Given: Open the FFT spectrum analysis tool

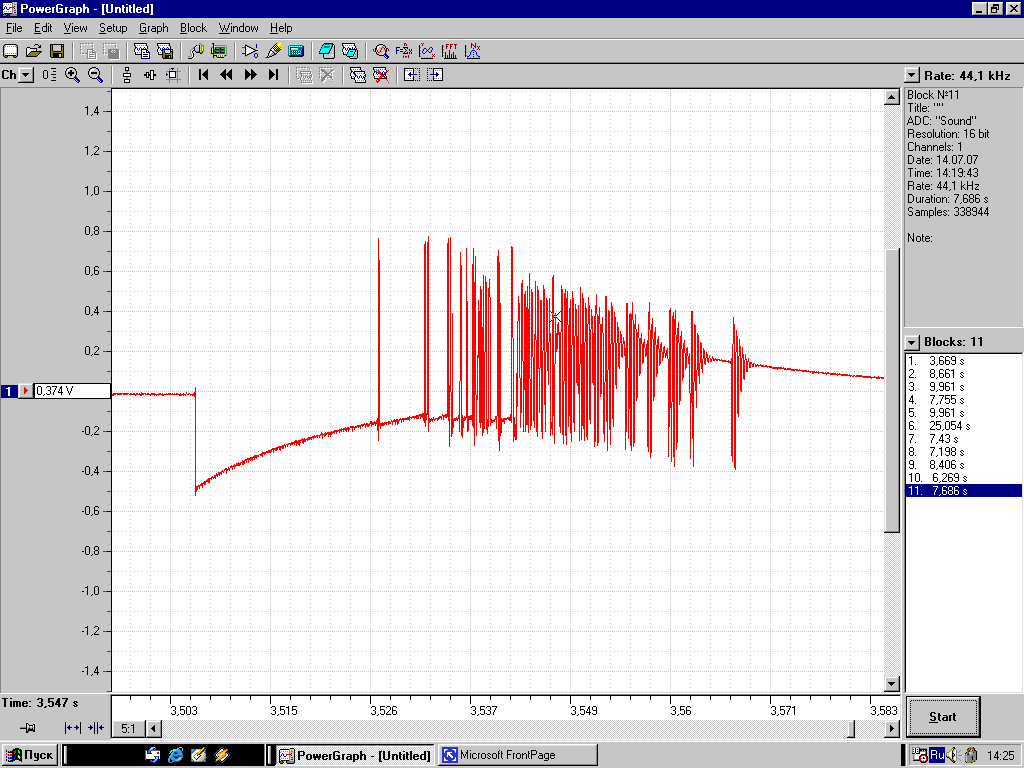Looking at the screenshot, I should (x=449, y=51).
